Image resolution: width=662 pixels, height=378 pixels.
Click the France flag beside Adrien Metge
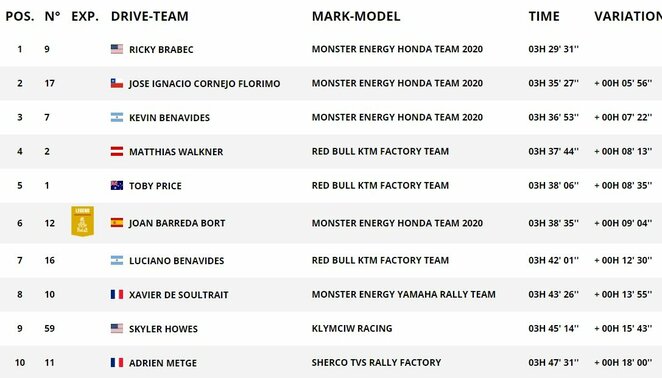click(x=117, y=362)
